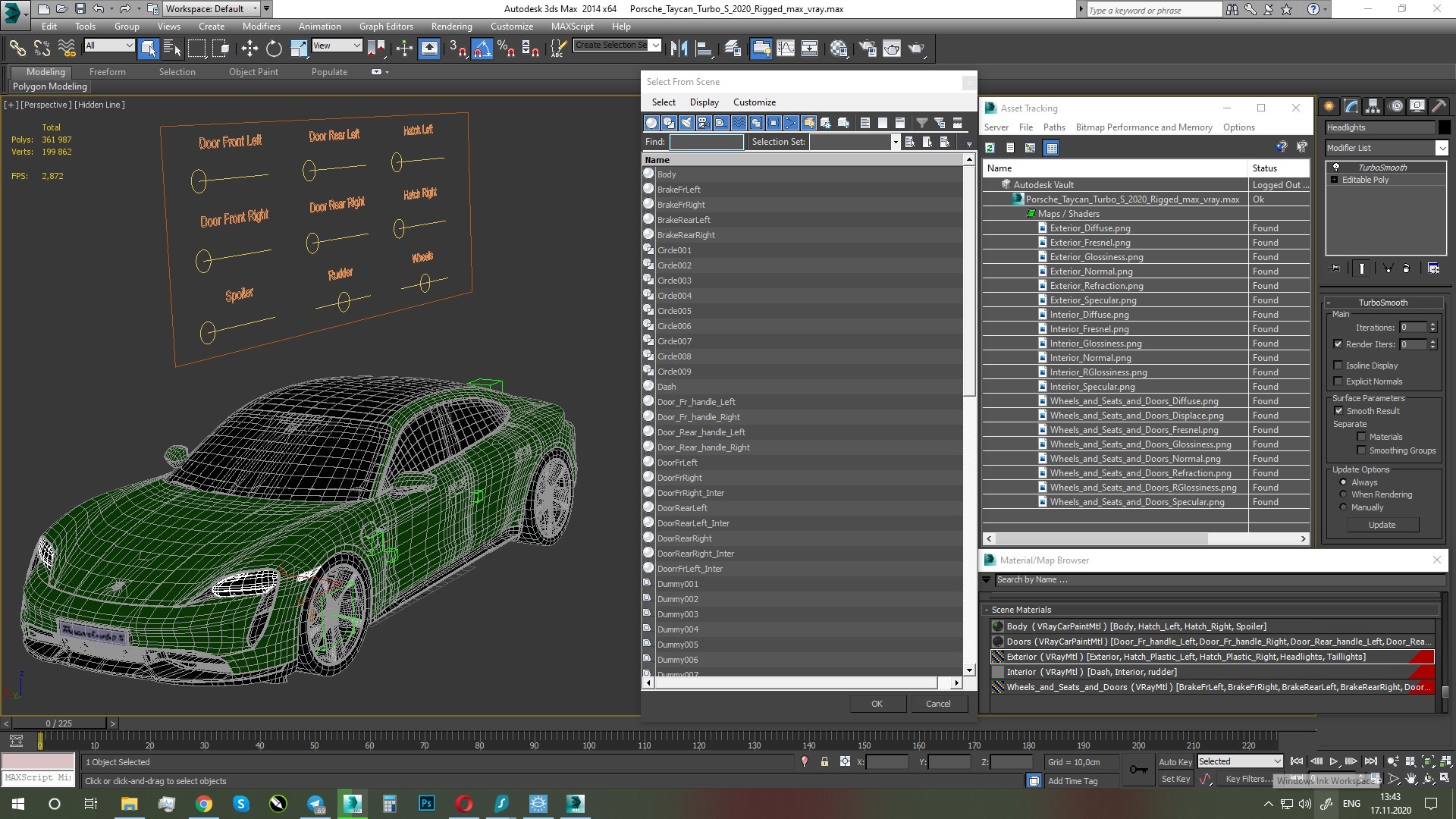Activate the Select Object tool
This screenshot has width=1456, height=819.
point(148,49)
